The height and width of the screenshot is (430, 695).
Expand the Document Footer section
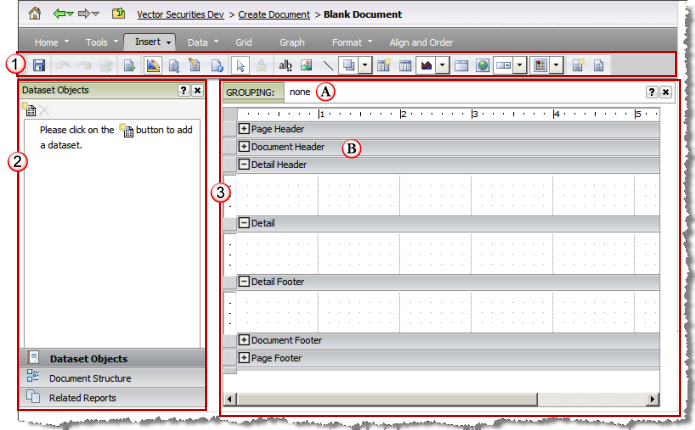pyautogui.click(x=244, y=340)
